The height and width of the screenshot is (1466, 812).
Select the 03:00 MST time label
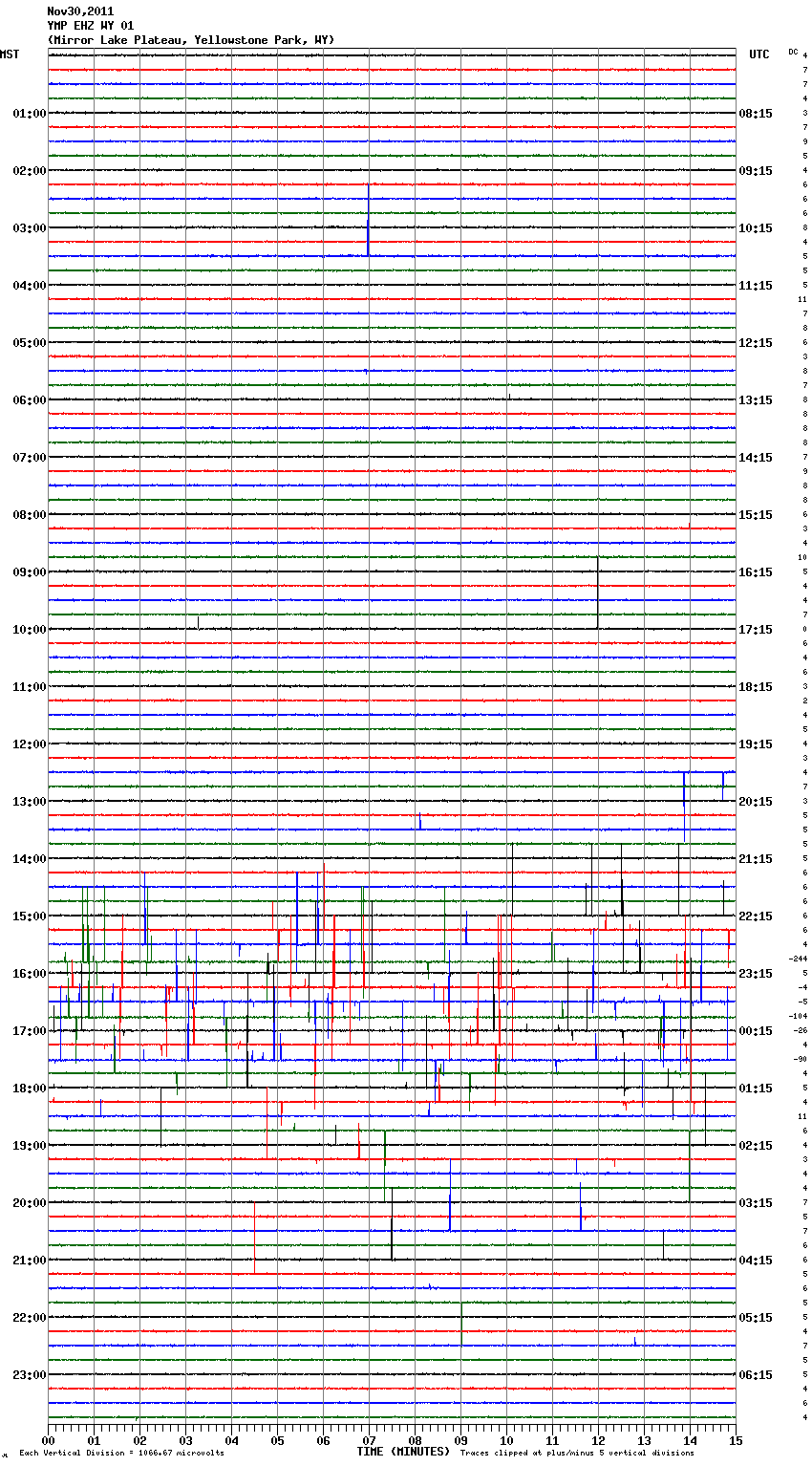click(29, 228)
